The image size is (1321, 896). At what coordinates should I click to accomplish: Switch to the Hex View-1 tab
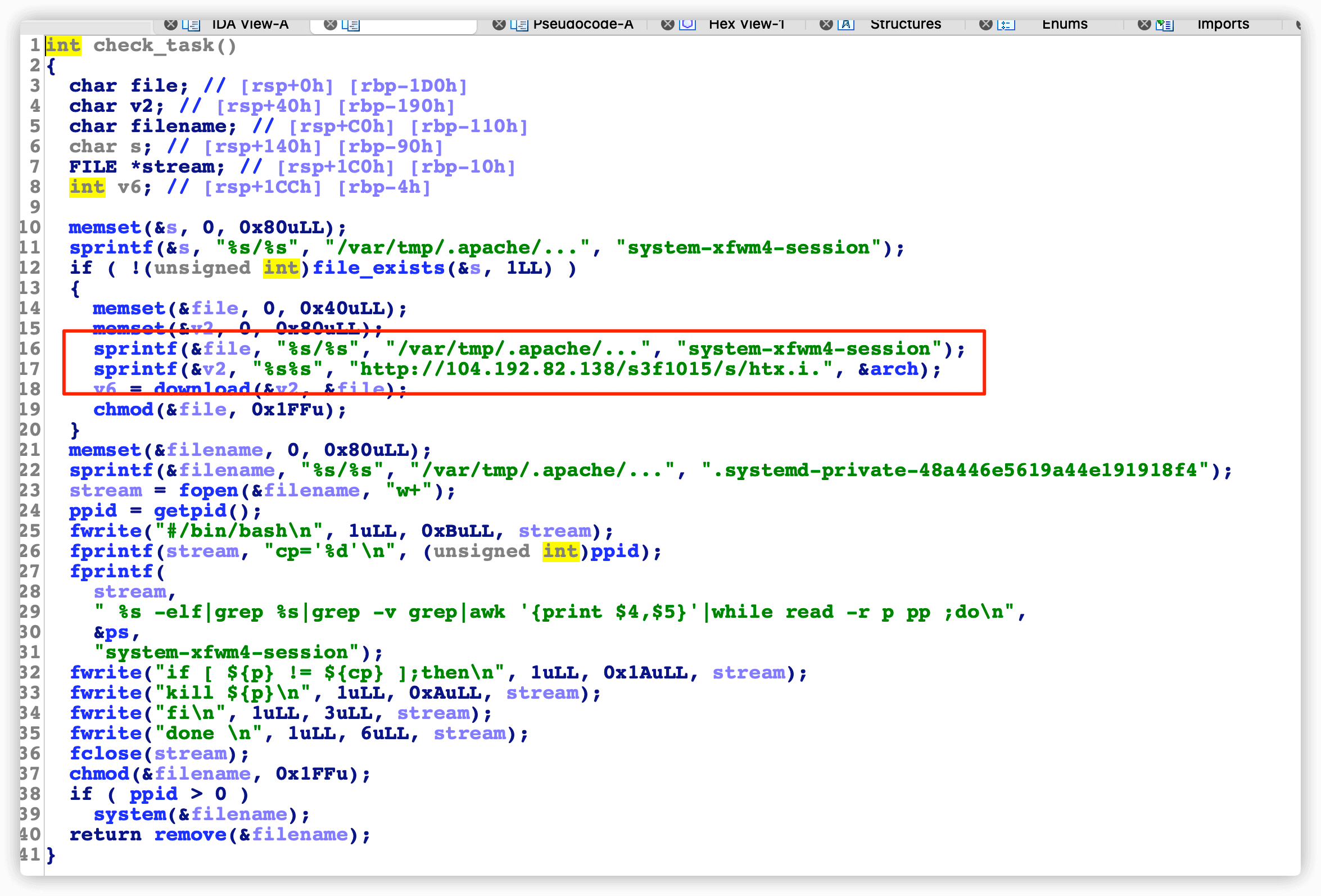[747, 25]
